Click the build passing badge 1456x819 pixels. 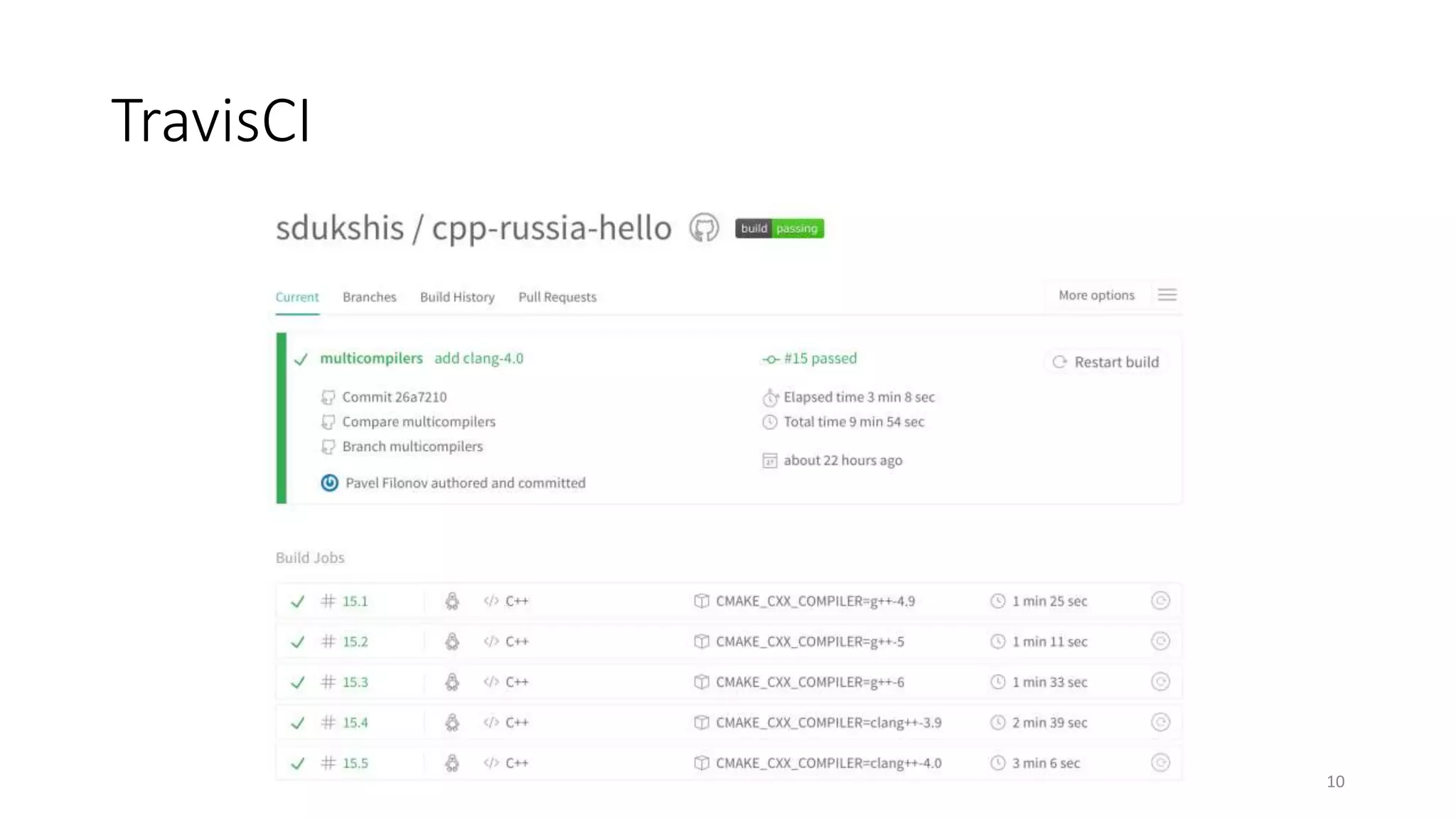pos(779,228)
